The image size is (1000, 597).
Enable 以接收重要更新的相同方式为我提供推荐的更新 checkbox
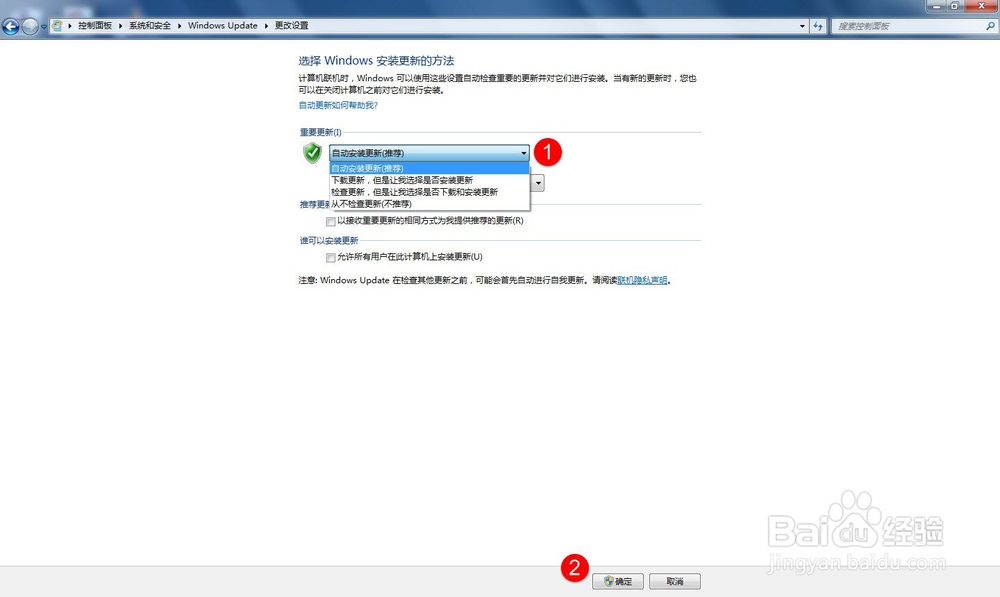(x=330, y=221)
